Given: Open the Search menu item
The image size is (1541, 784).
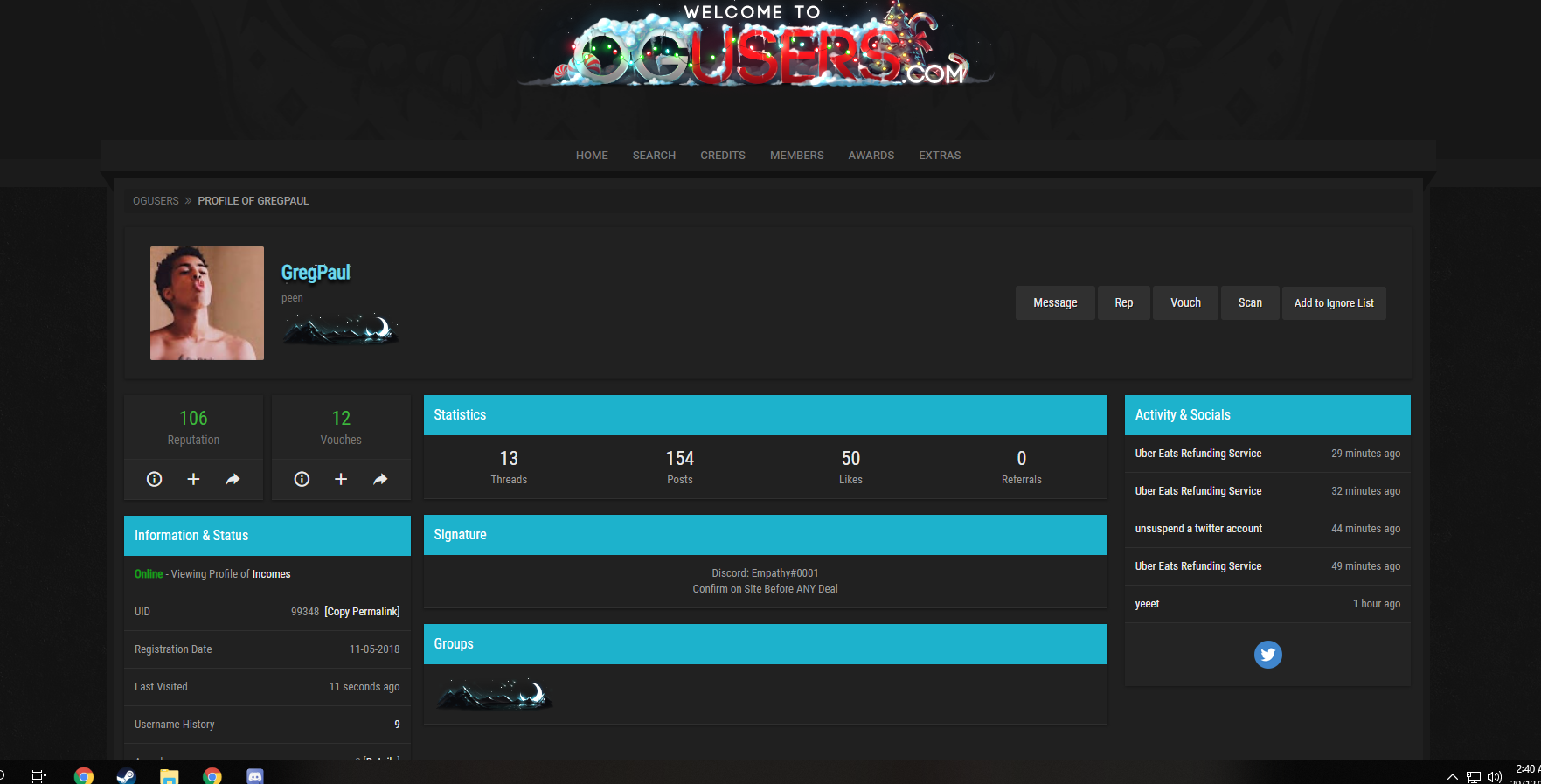Looking at the screenshot, I should [654, 156].
